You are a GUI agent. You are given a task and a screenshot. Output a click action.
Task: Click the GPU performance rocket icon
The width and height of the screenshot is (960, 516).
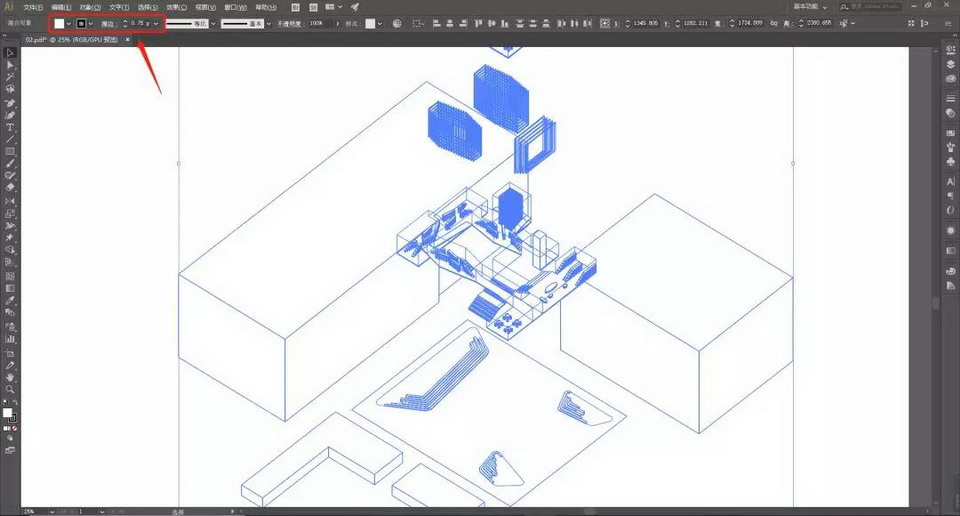coord(354,7)
